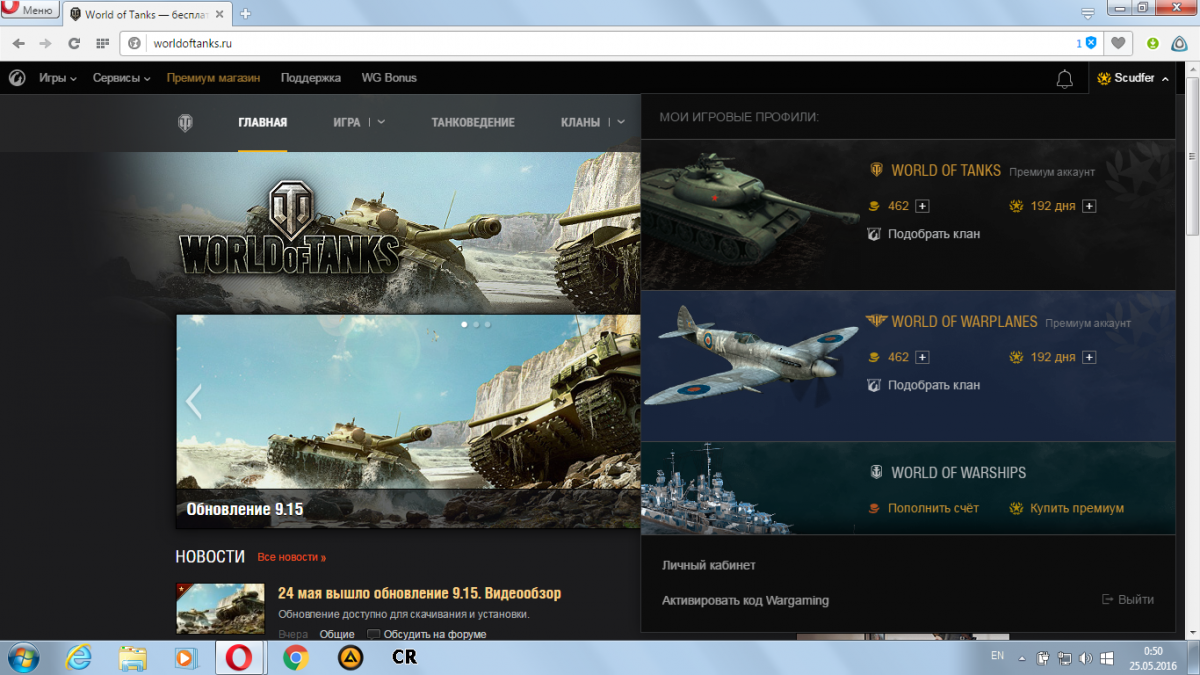Collapse the Scudfer account menu
The height and width of the screenshot is (675, 1200).
tap(1133, 78)
